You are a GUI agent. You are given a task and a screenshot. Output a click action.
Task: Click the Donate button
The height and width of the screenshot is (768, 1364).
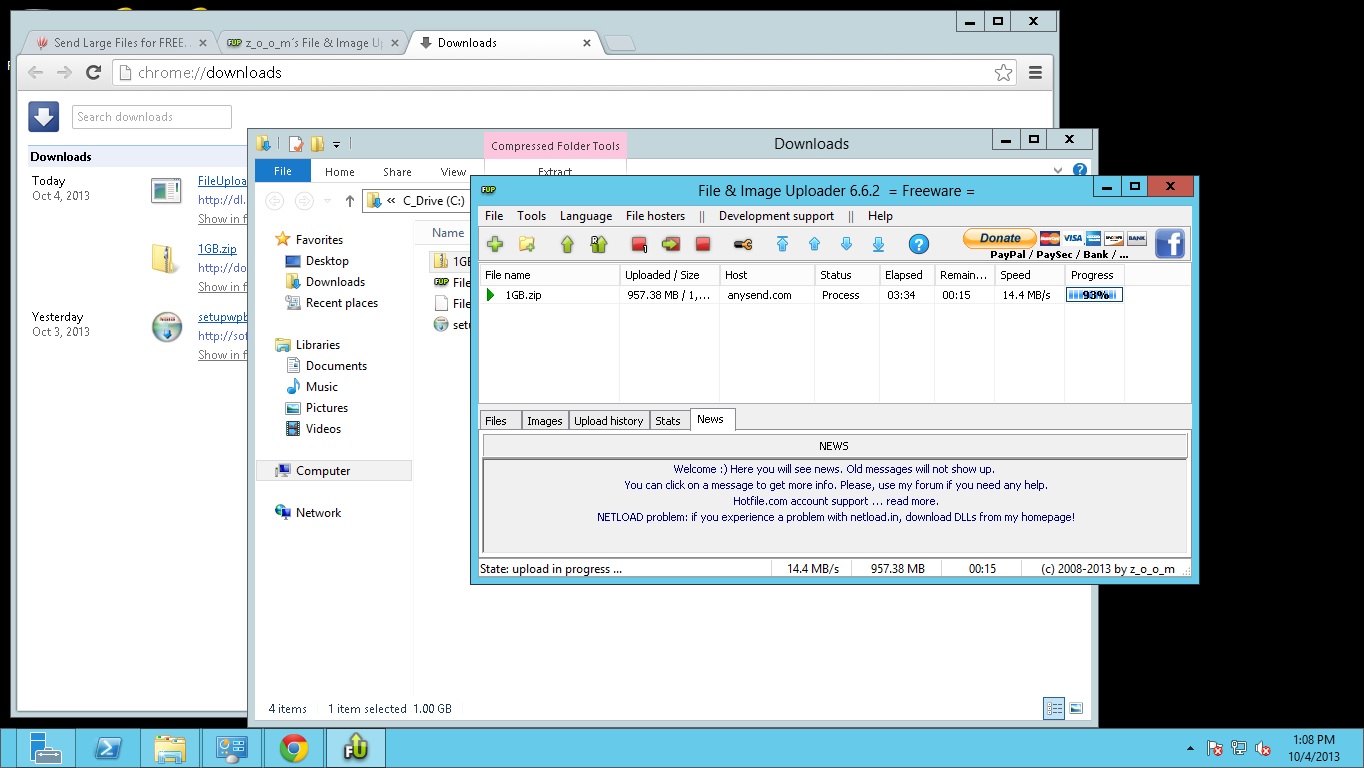pyautogui.click(x=1000, y=238)
